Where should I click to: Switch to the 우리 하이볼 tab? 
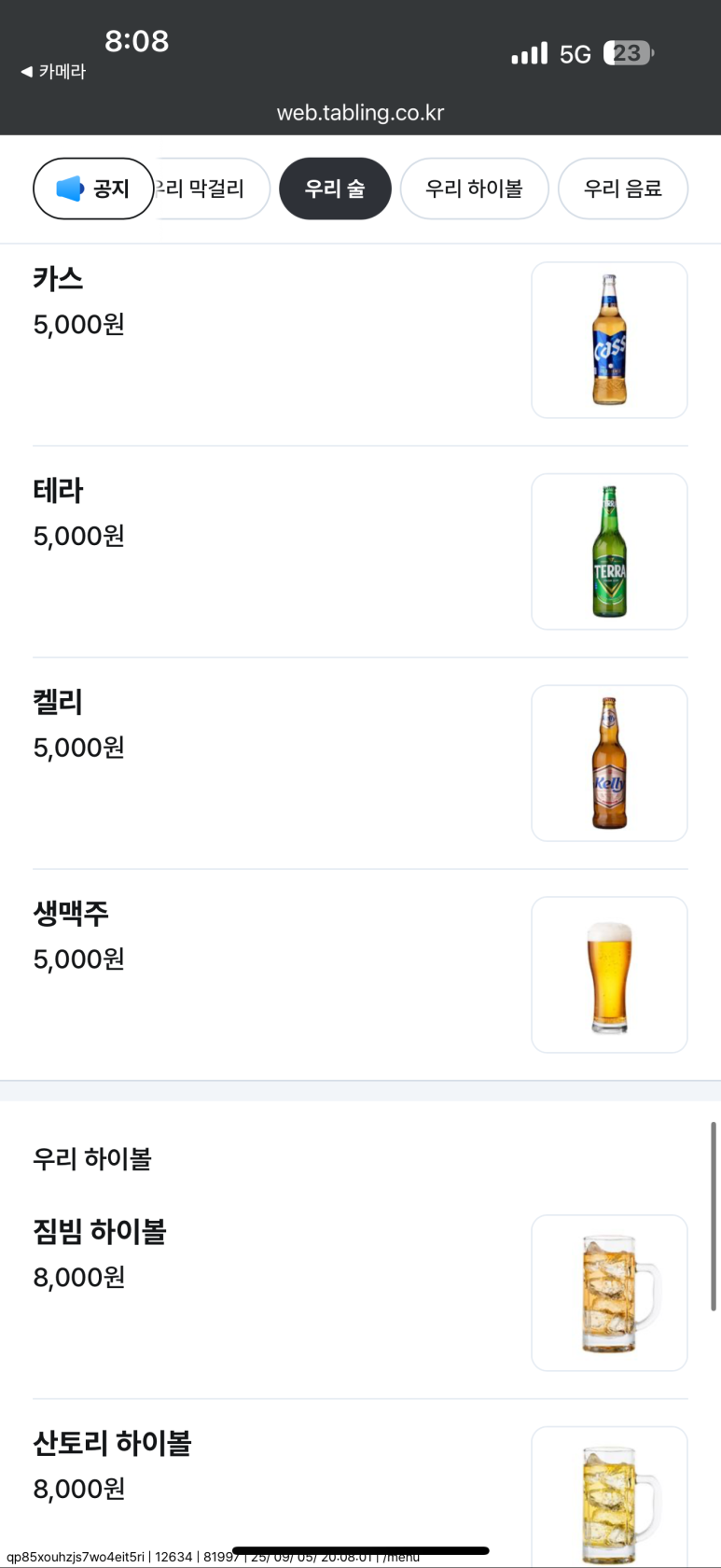point(474,189)
